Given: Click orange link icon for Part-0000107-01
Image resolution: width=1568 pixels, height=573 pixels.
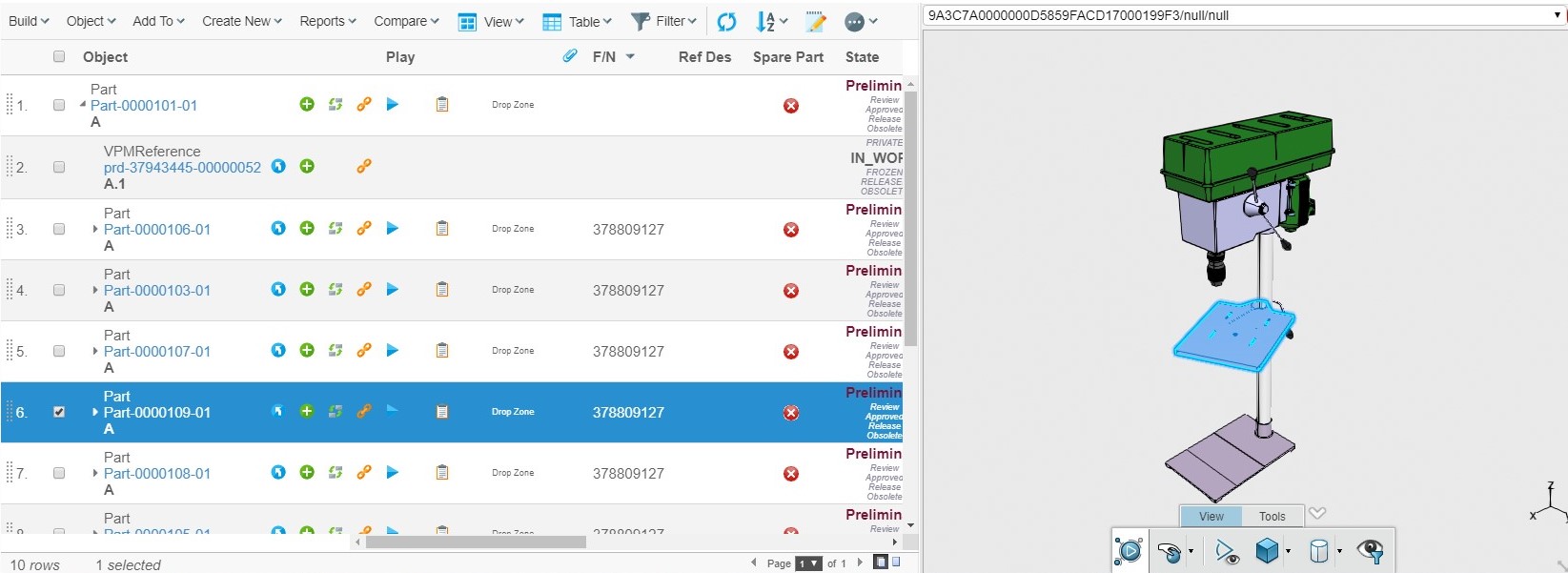Looking at the screenshot, I should [364, 351].
